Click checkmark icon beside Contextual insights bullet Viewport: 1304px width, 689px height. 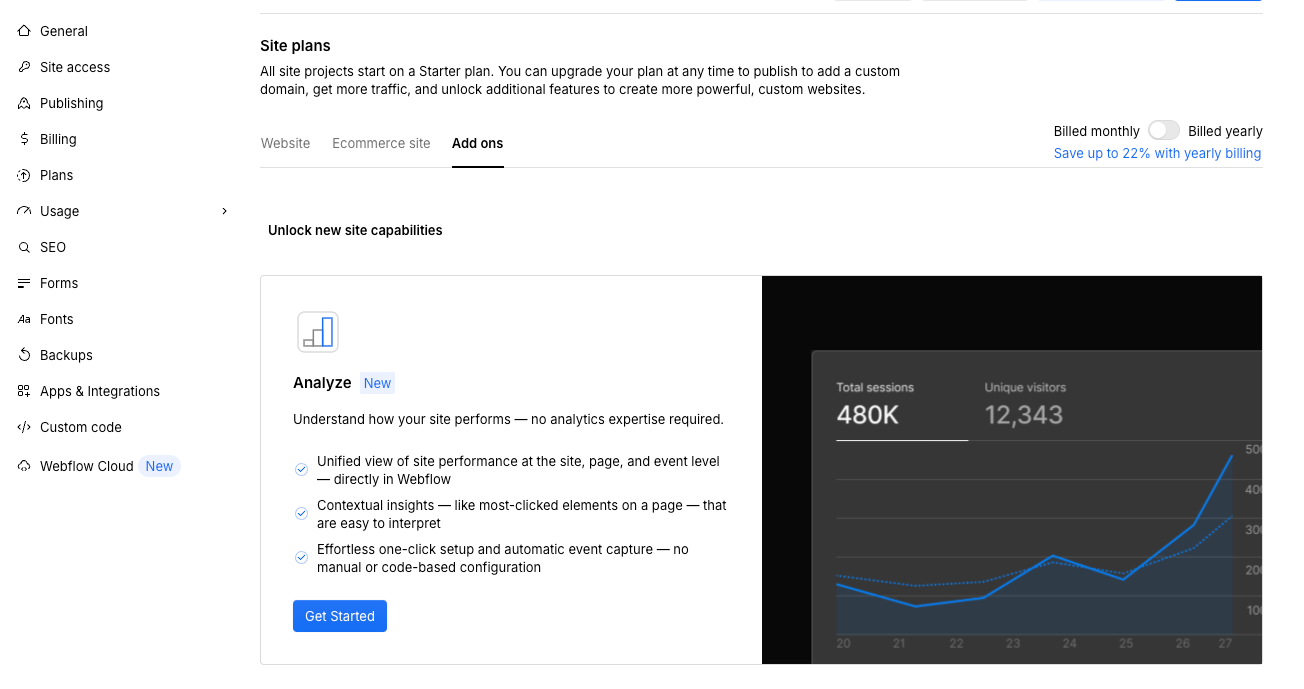tap(301, 513)
